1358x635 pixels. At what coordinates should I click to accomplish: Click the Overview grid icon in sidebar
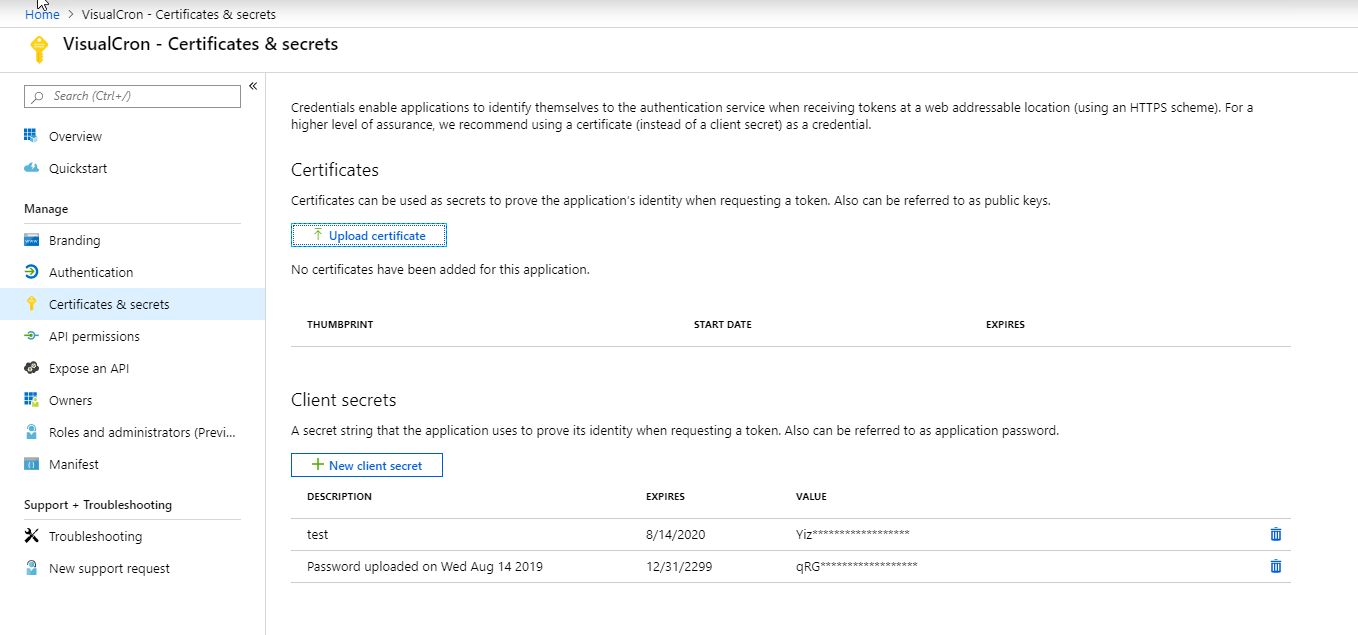[31, 136]
